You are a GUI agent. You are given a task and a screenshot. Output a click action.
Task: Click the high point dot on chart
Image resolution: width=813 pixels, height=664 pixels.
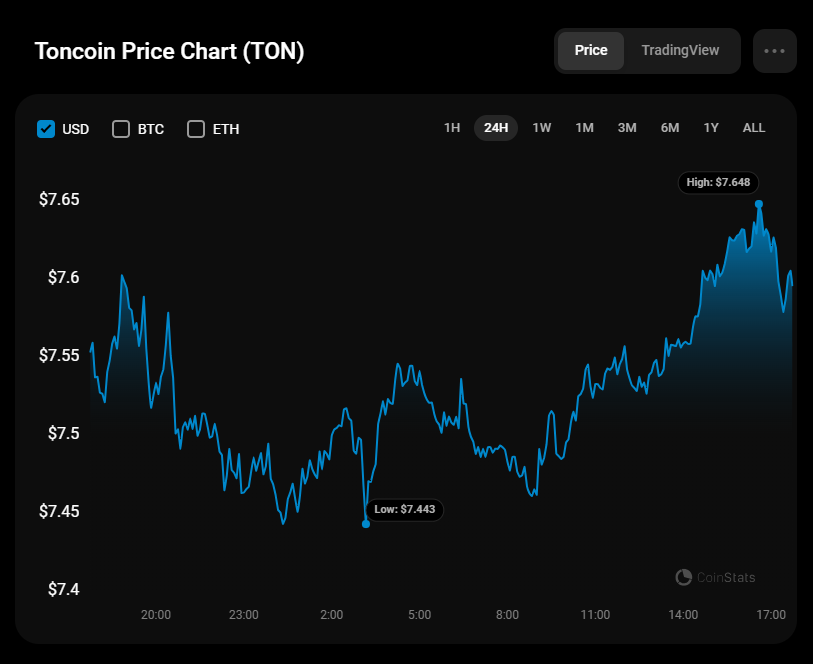[x=759, y=204]
